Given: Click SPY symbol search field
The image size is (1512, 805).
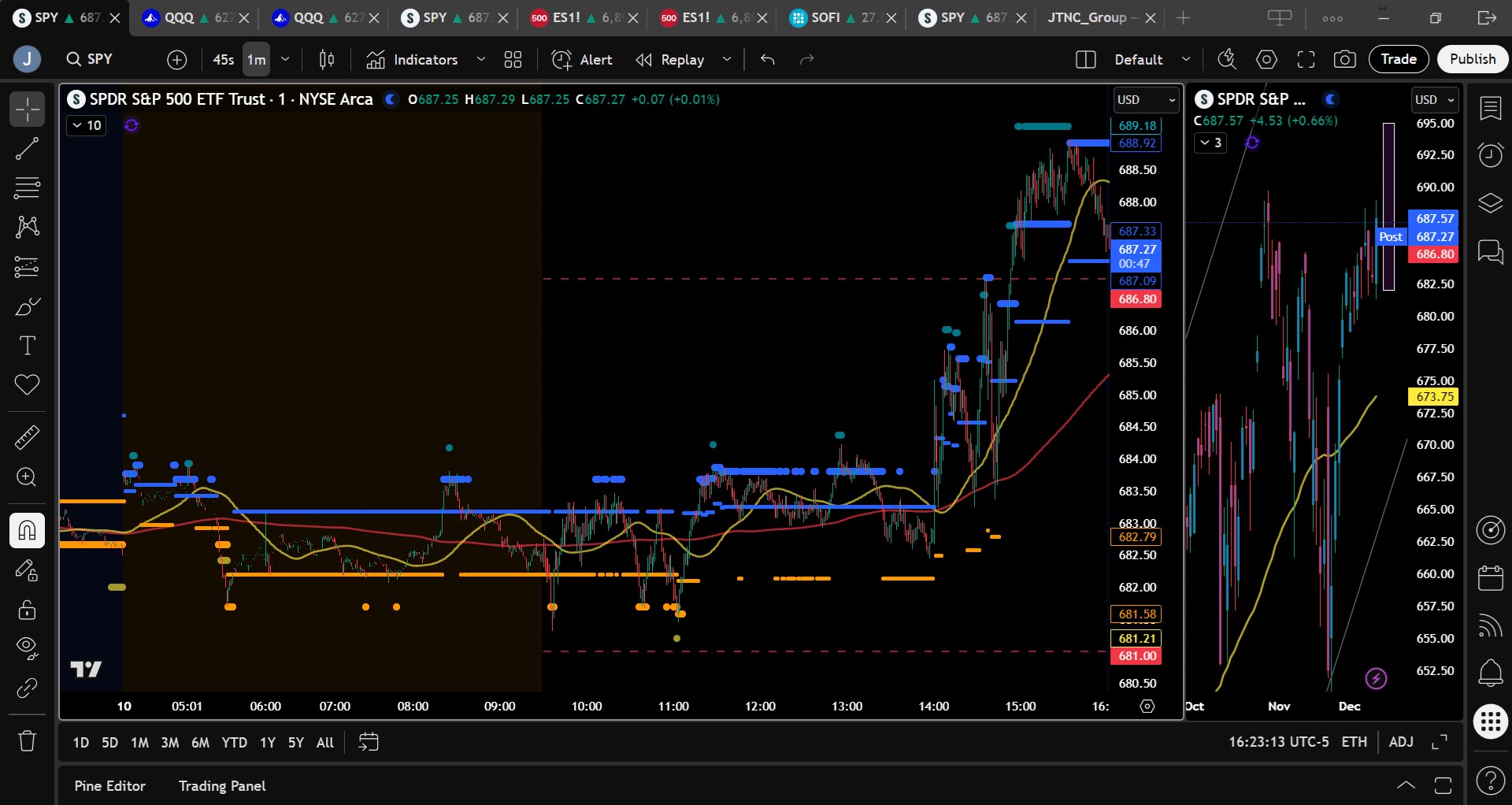Looking at the screenshot, I should [100, 59].
